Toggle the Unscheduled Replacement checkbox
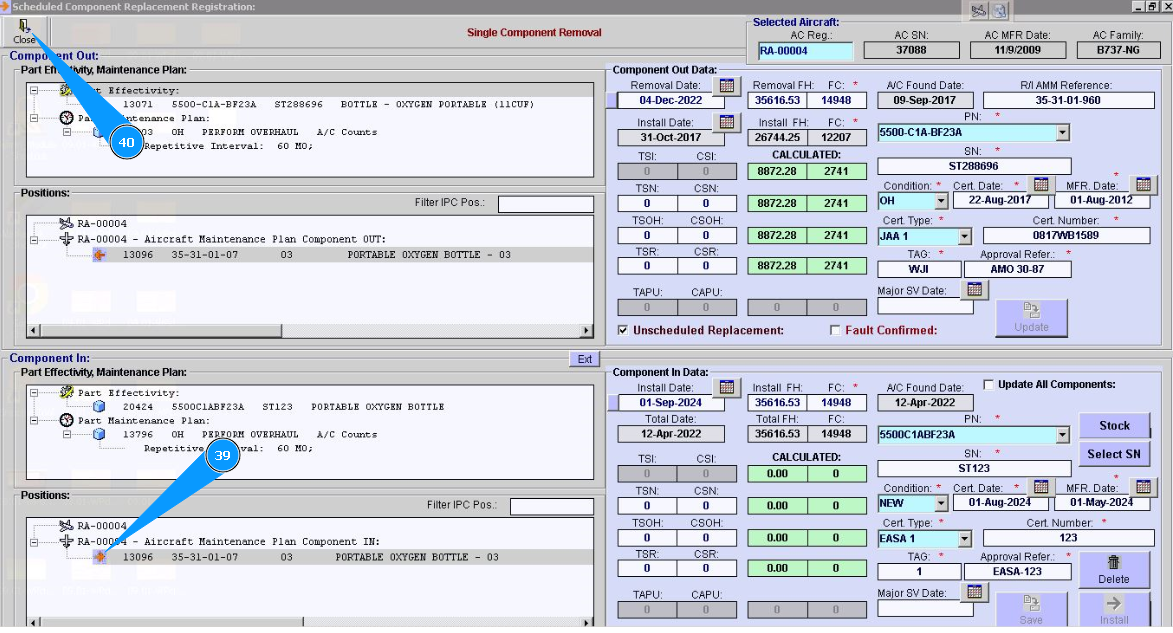Screen dimensions: 1173x633 (624, 330)
